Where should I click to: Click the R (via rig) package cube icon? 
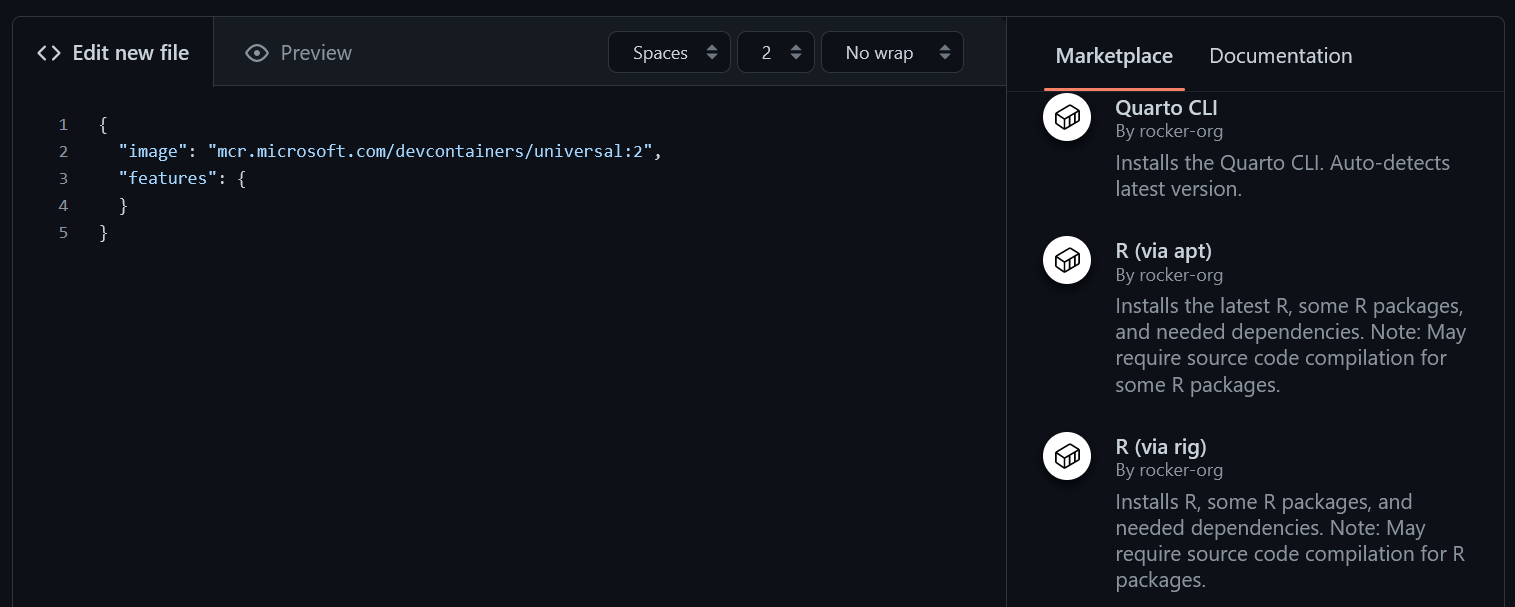tap(1066, 456)
